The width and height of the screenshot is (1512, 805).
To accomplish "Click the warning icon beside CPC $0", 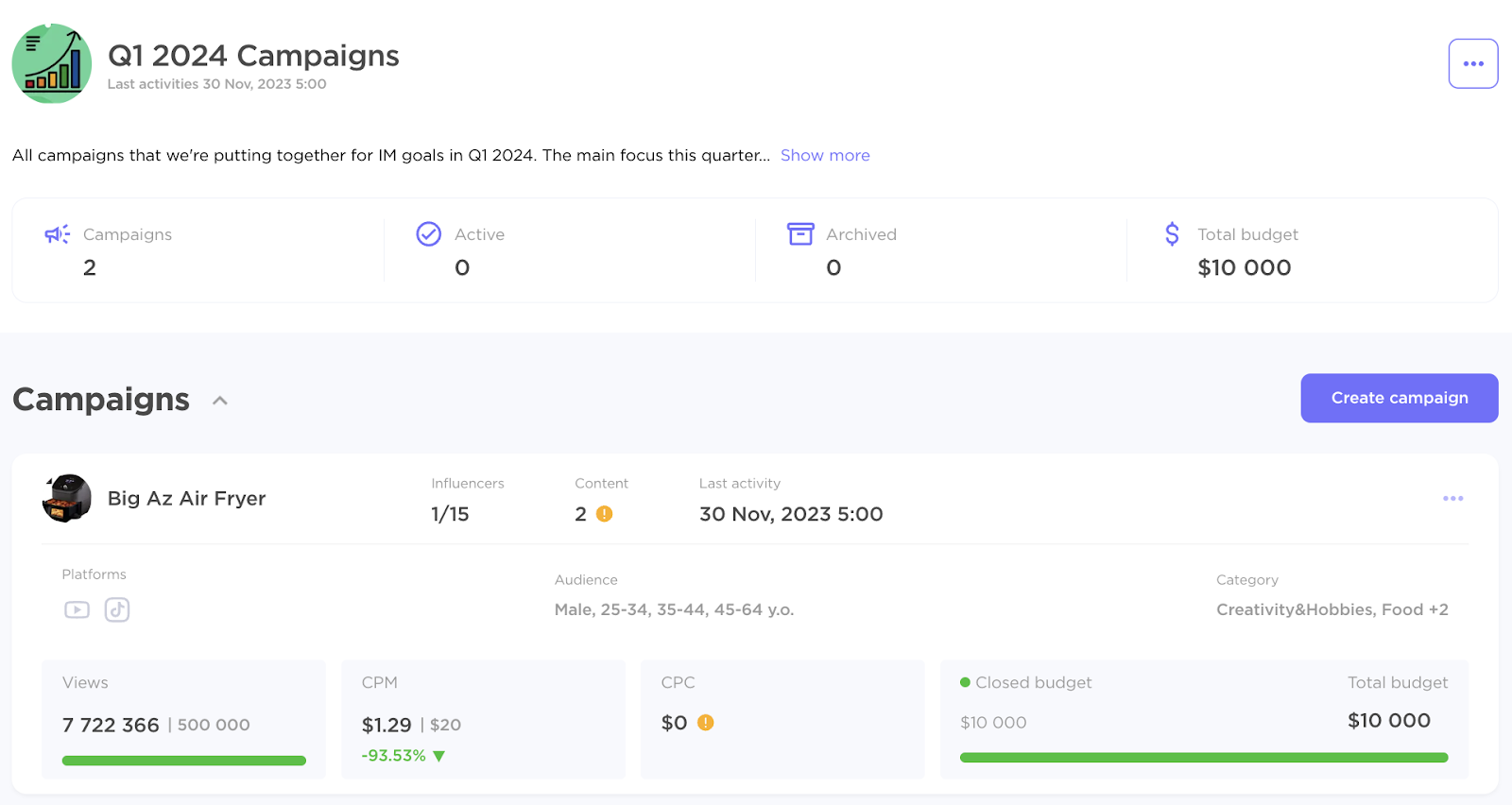I will coord(705,722).
